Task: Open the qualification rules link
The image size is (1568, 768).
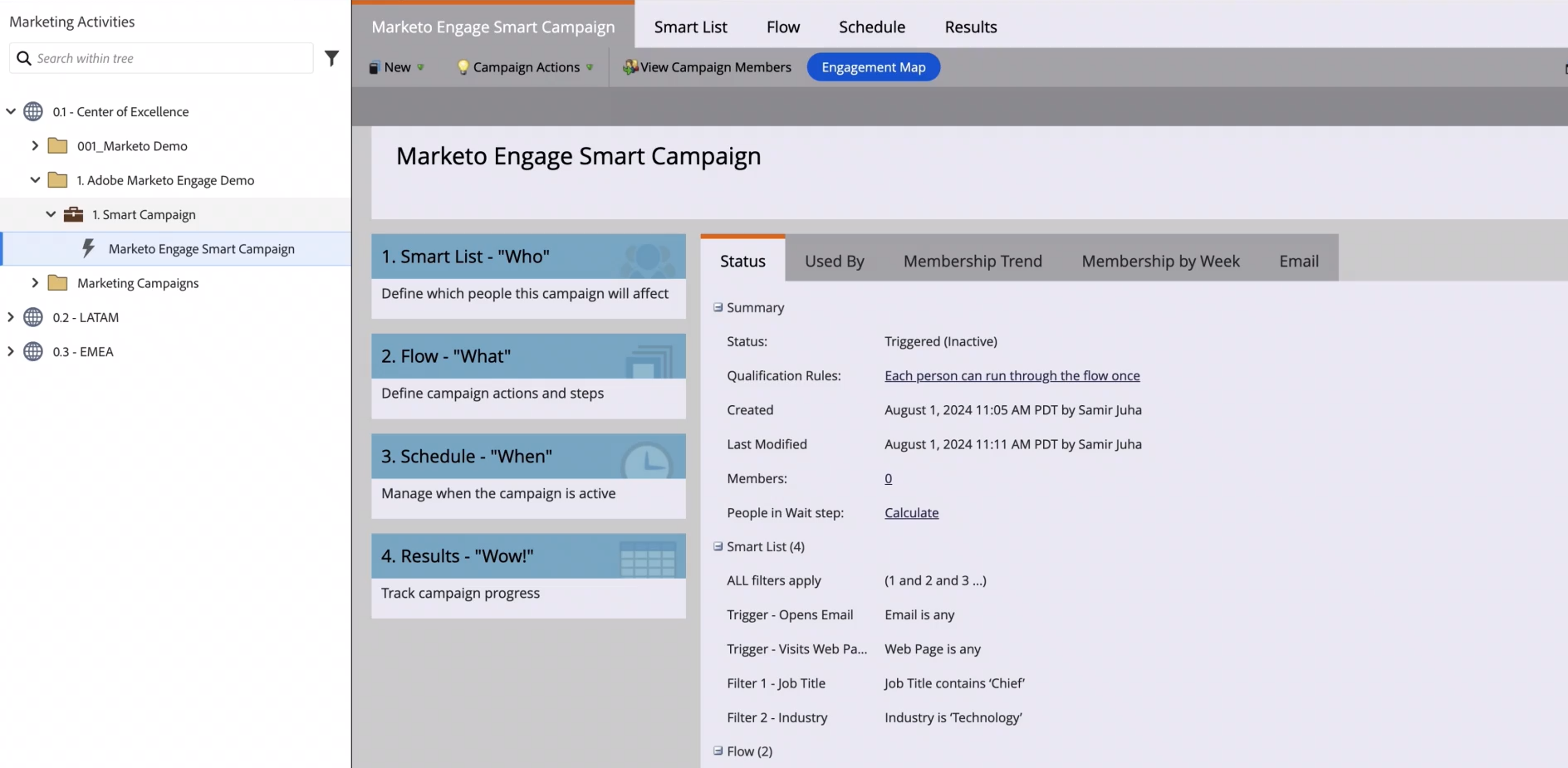Action: coord(1012,375)
